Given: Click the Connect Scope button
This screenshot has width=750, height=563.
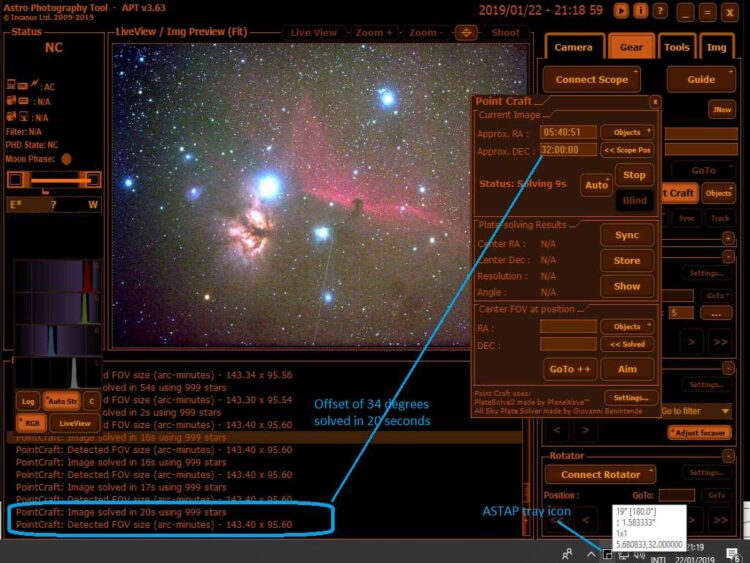Looking at the screenshot, I should 592,79.
